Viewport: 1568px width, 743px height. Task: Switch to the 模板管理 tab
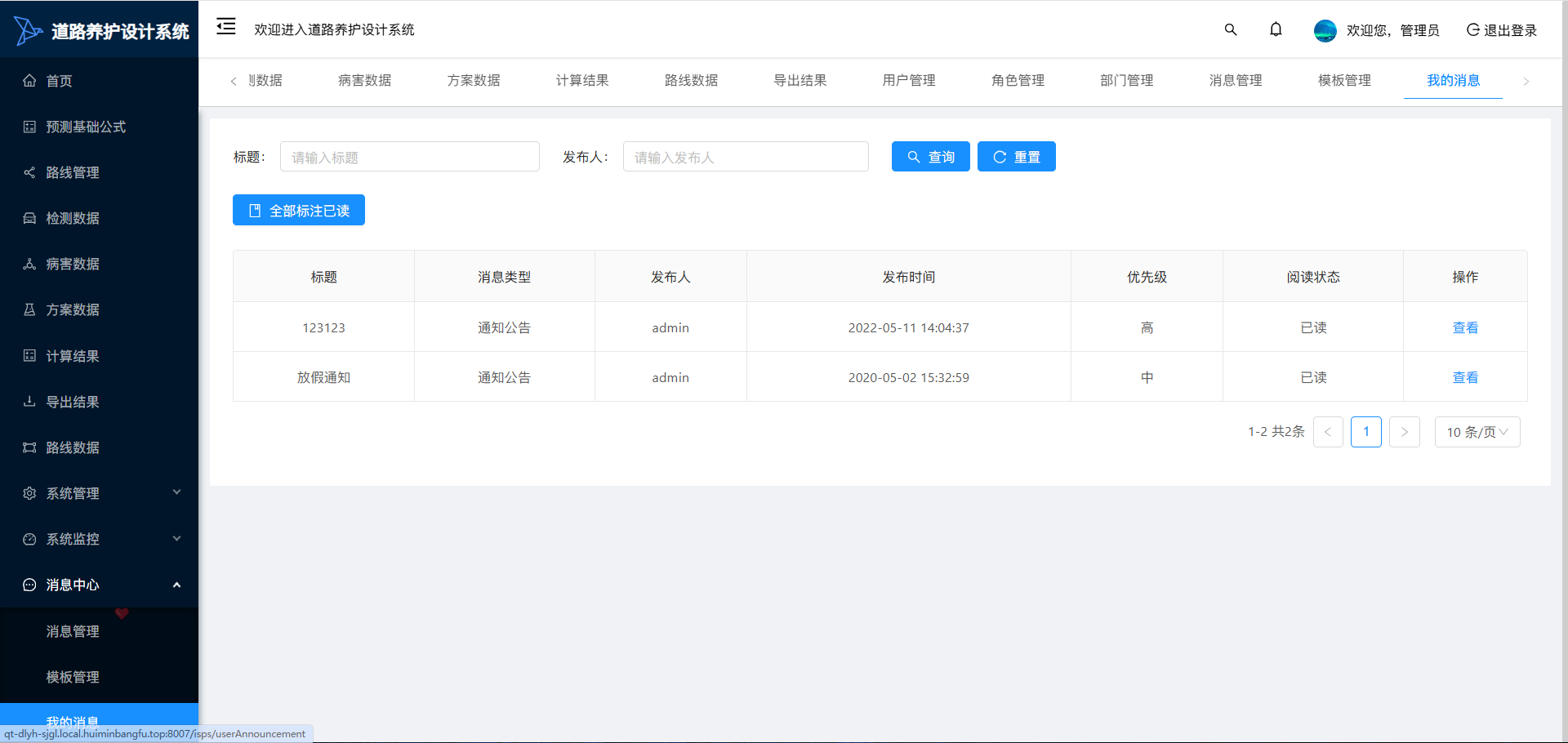tap(1344, 80)
